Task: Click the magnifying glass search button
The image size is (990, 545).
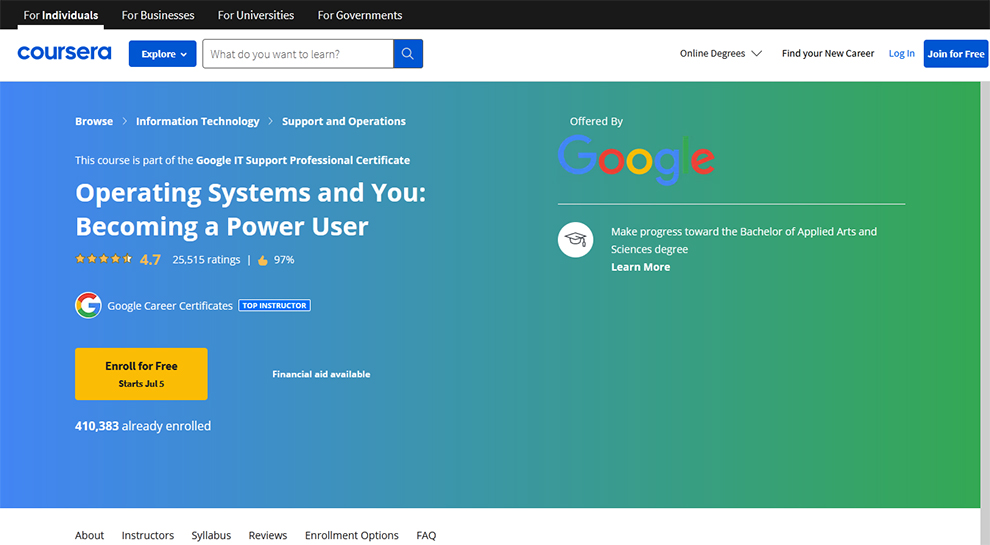Action: [x=408, y=54]
